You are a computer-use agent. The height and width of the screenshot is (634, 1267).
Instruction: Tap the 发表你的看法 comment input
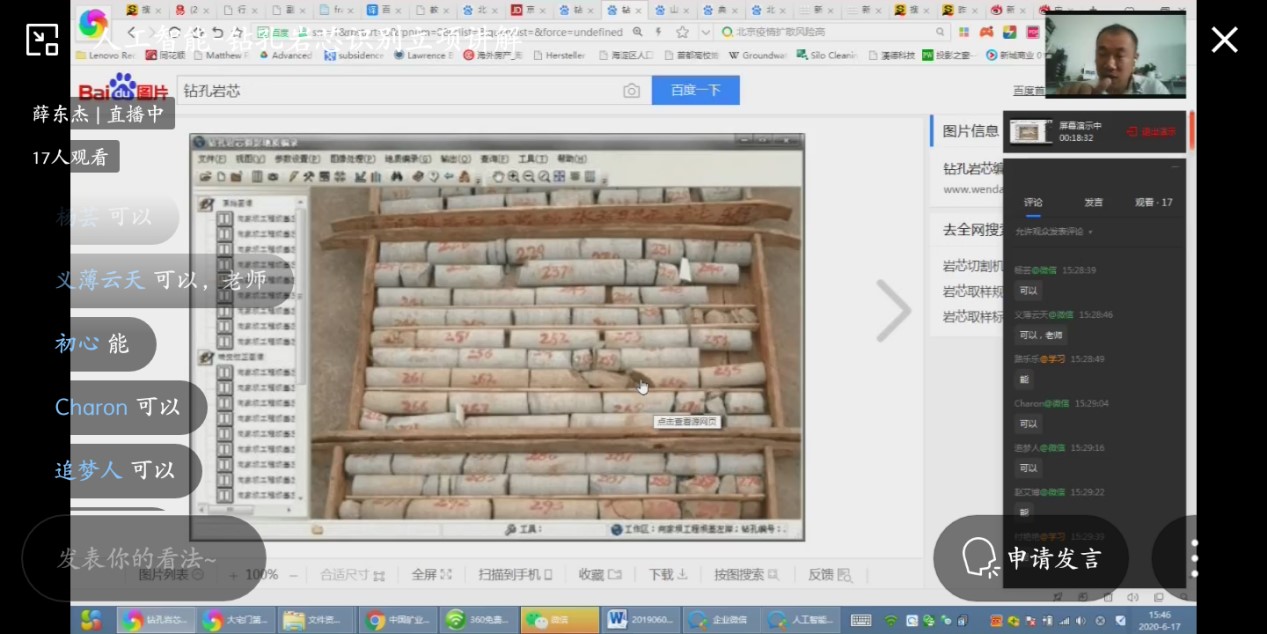coord(145,558)
